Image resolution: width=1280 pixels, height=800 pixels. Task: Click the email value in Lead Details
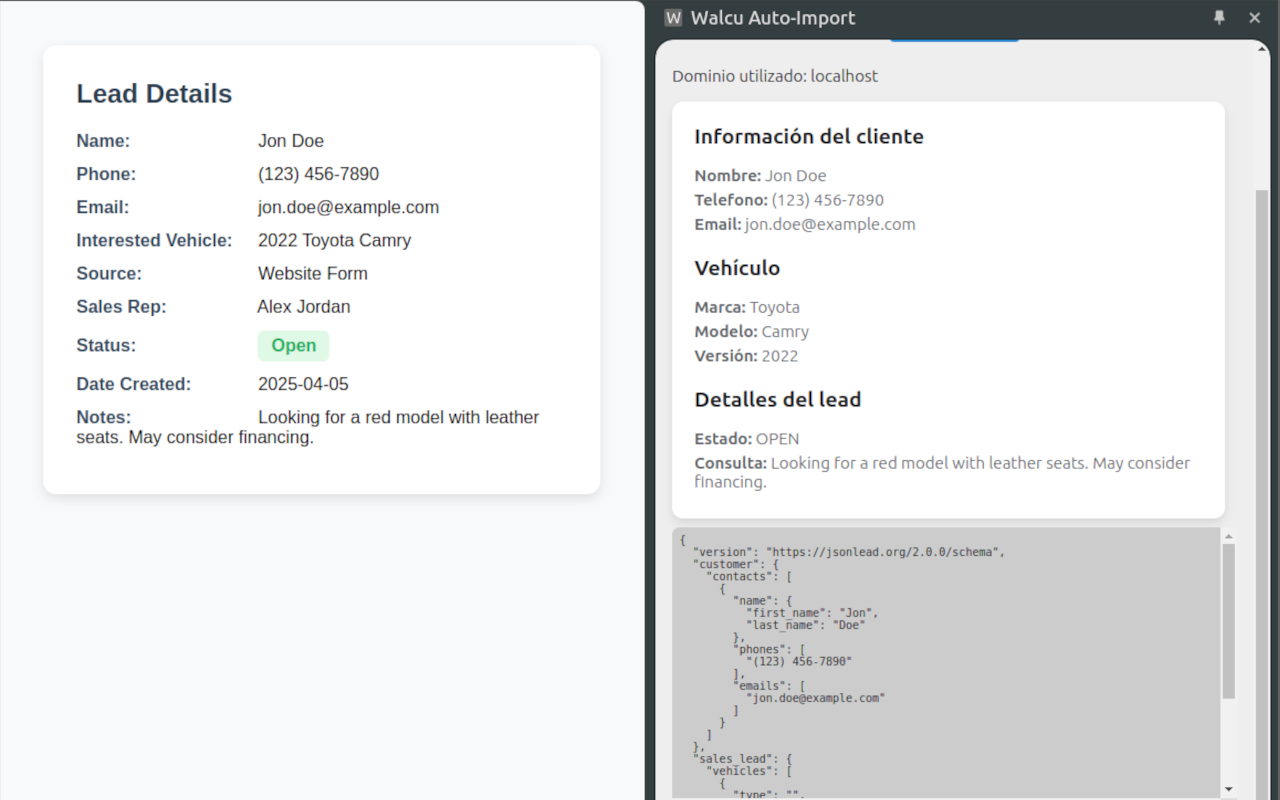tap(348, 208)
